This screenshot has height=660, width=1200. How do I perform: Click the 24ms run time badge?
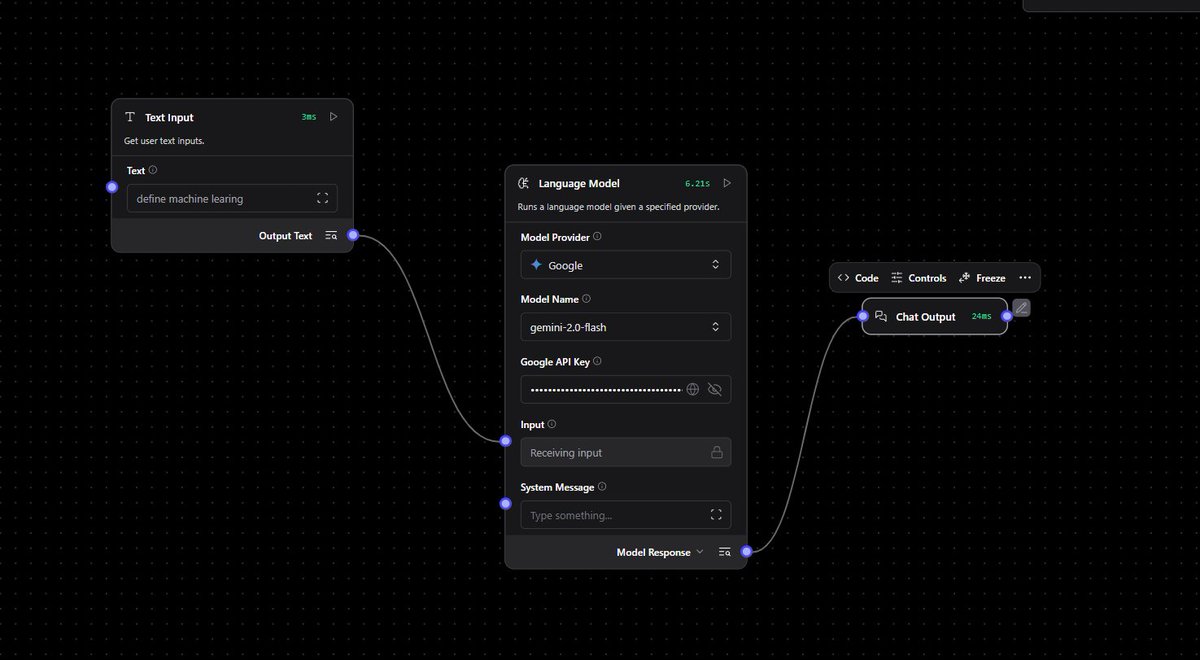click(982, 317)
